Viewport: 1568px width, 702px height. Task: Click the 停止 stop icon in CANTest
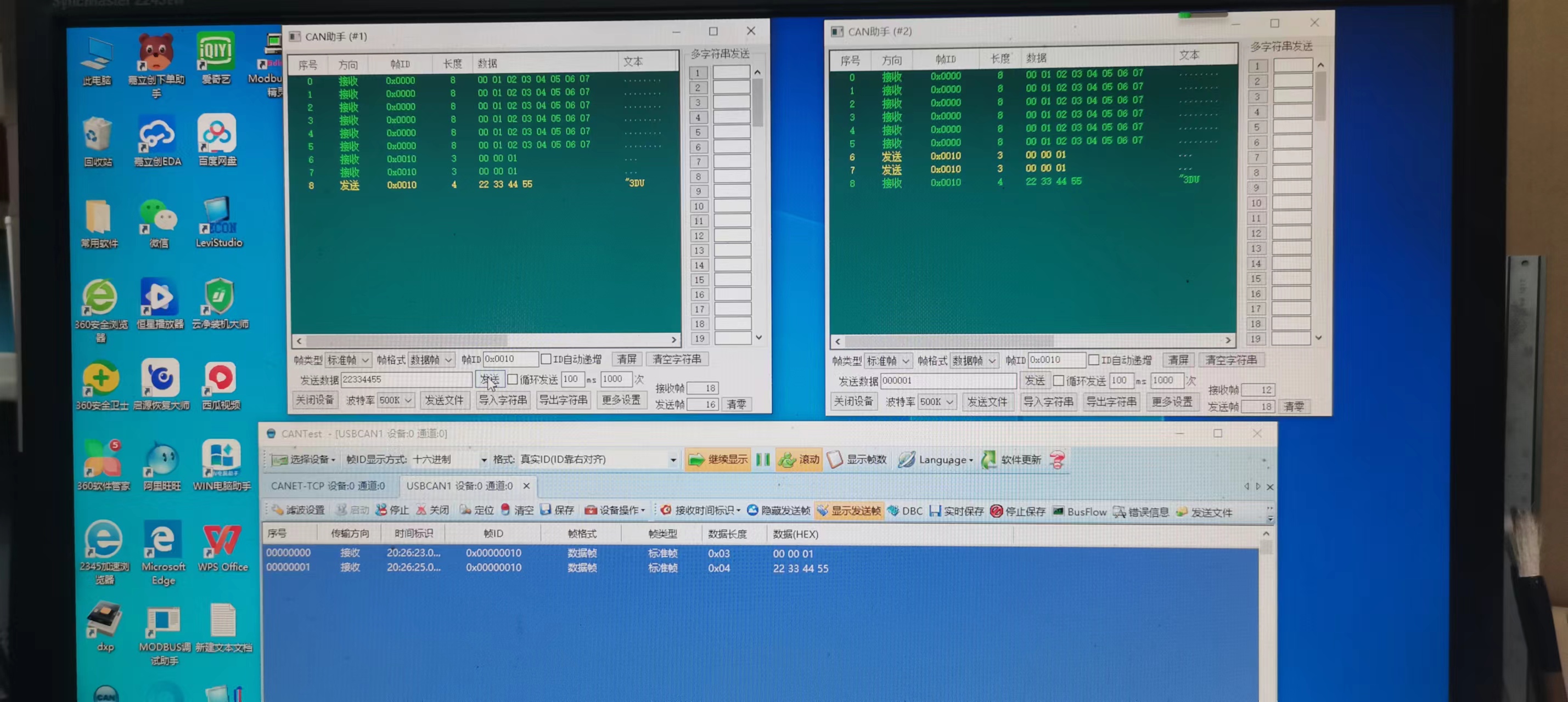[x=381, y=509]
